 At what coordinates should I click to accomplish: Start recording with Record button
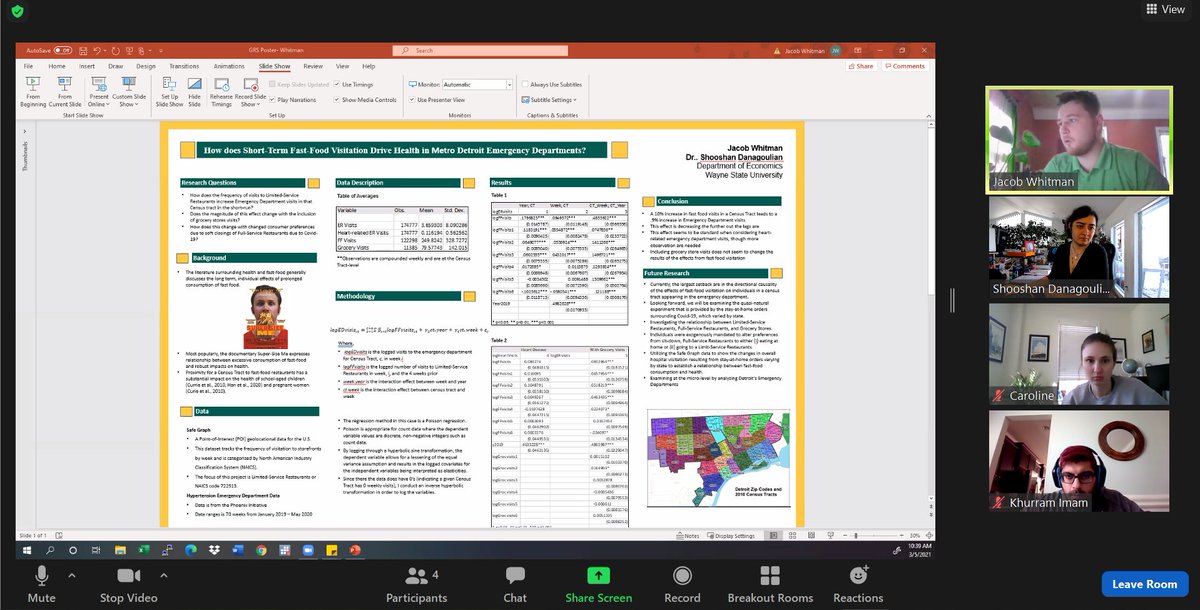click(682, 582)
